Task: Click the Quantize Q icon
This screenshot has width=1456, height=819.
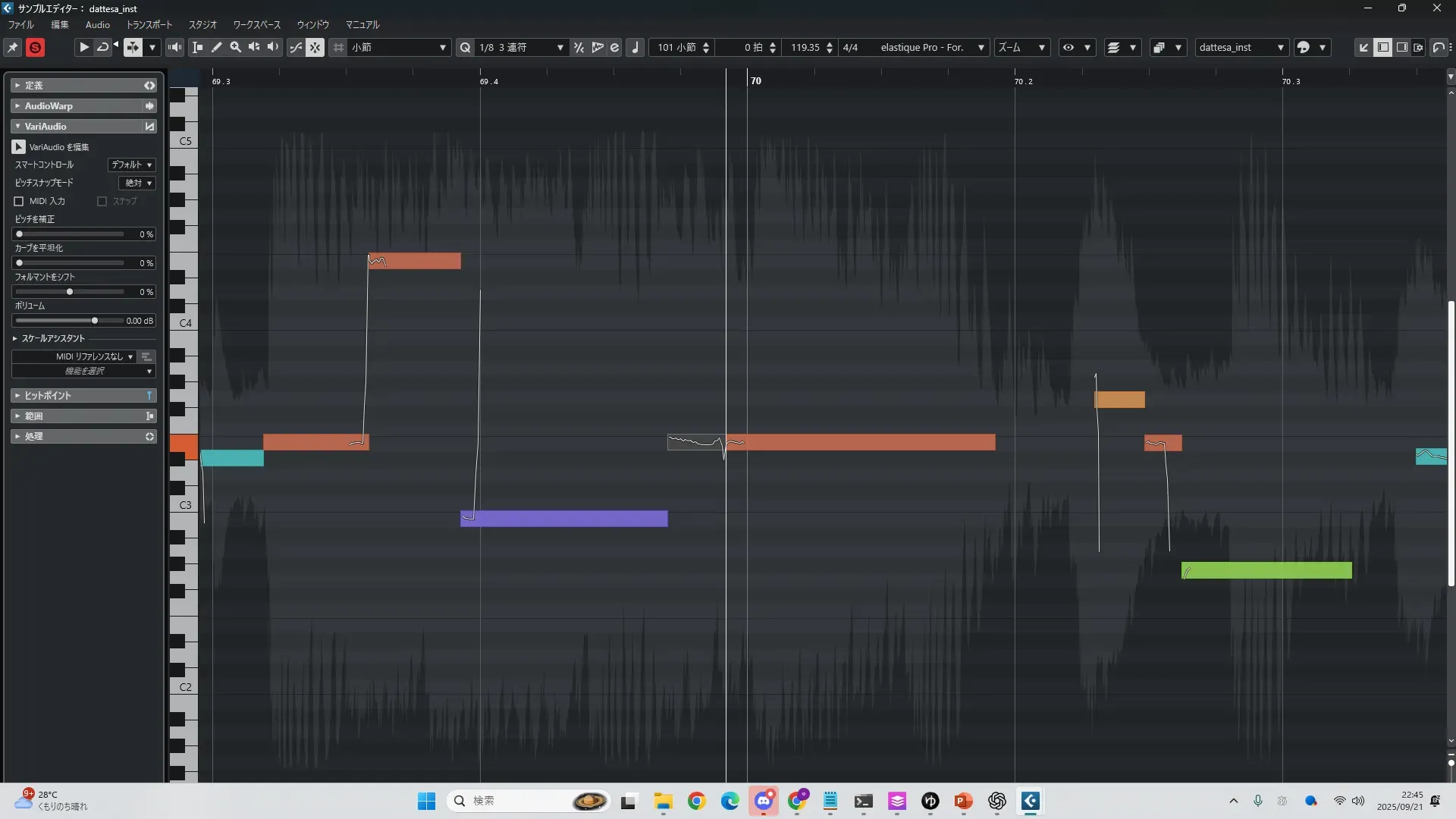Action: point(465,48)
